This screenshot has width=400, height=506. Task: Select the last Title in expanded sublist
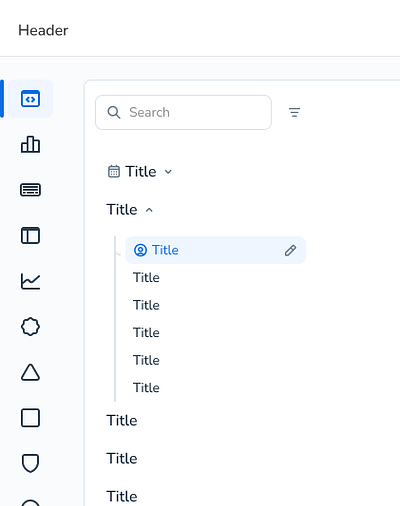[146, 388]
